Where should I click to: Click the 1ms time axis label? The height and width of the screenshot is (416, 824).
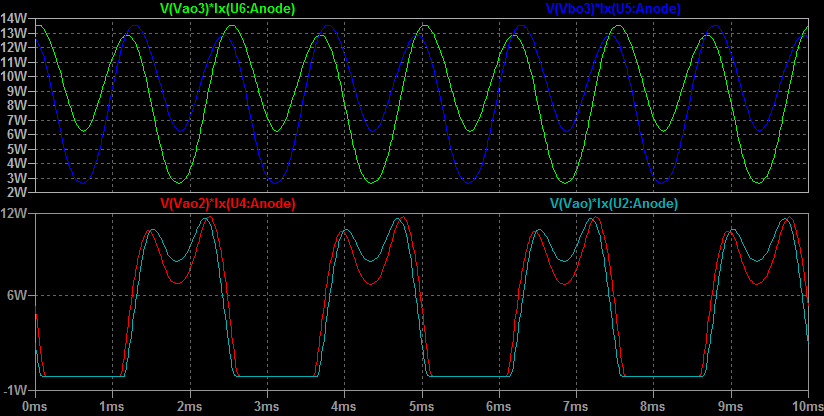click(x=112, y=407)
